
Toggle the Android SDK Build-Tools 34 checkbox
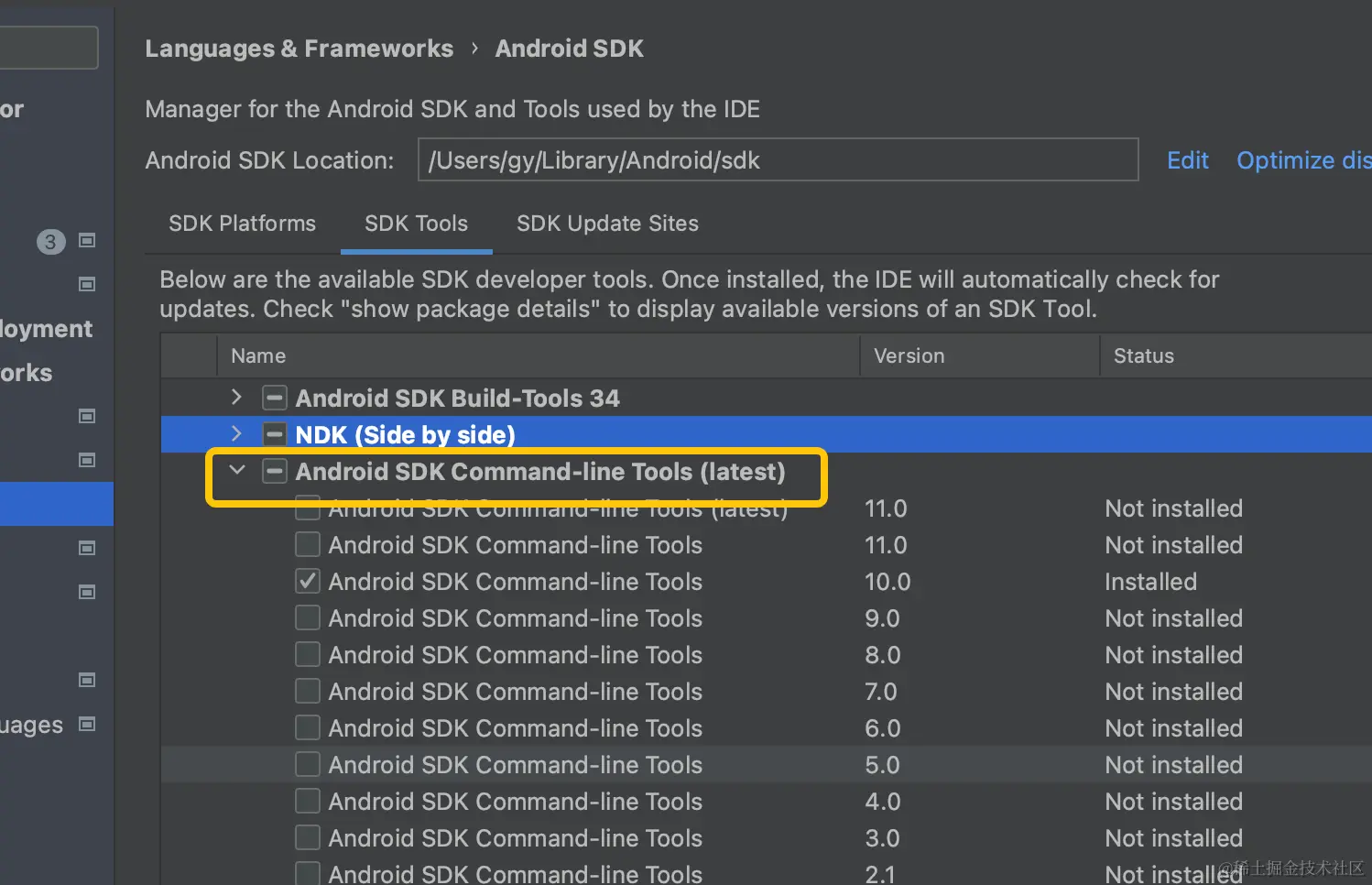(274, 398)
